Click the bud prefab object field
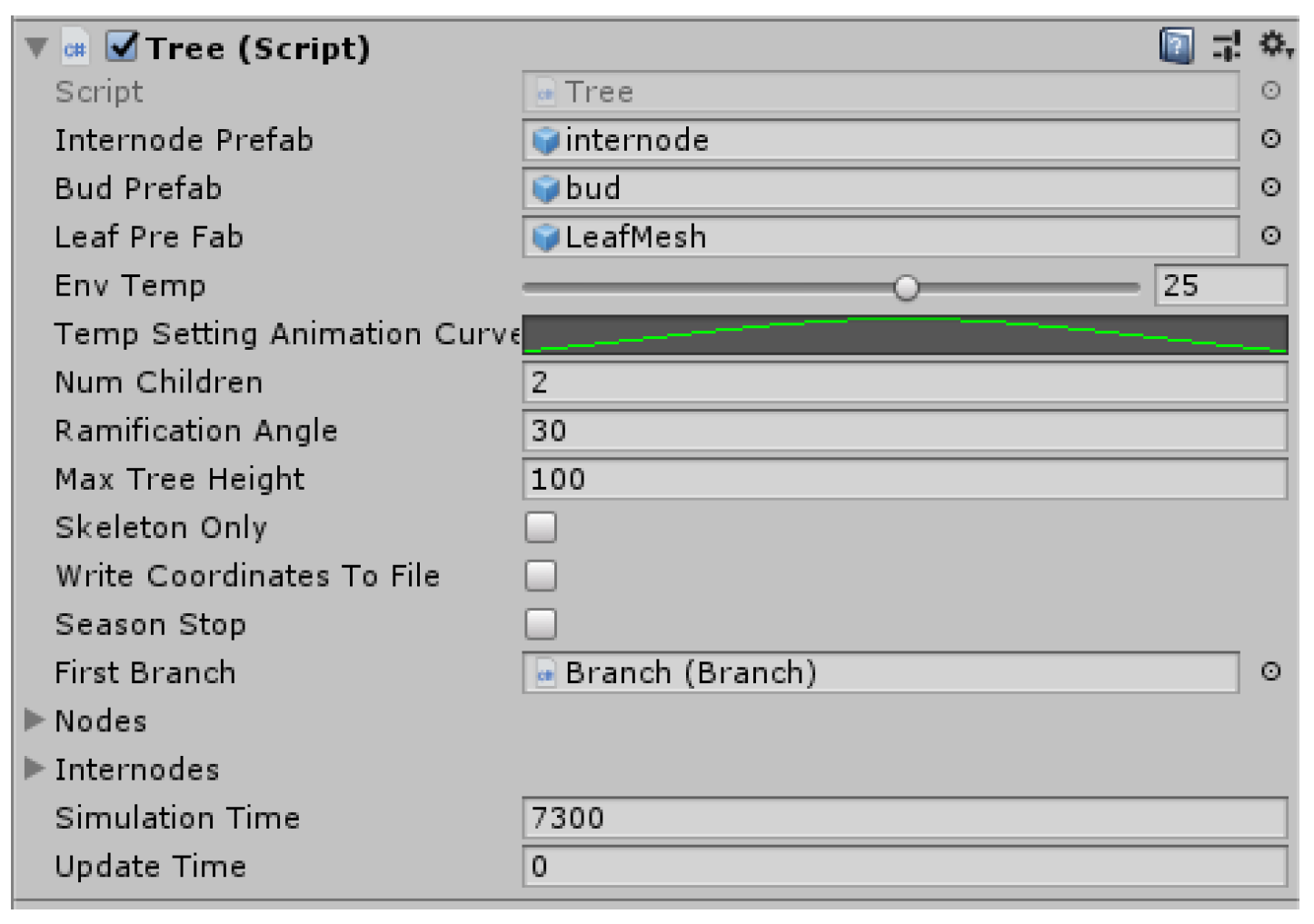 [x=881, y=188]
